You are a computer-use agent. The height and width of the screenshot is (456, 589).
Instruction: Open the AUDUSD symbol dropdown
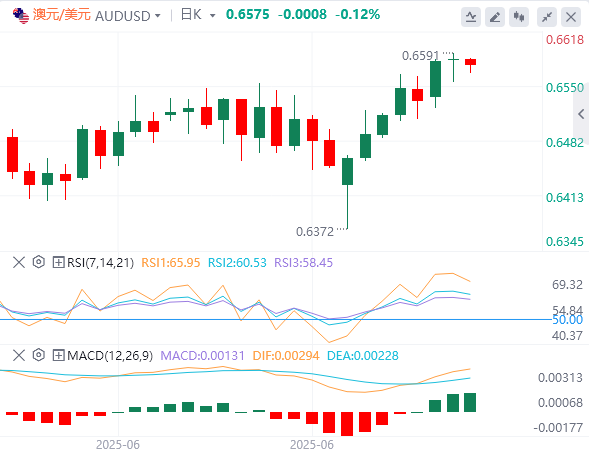[128, 16]
